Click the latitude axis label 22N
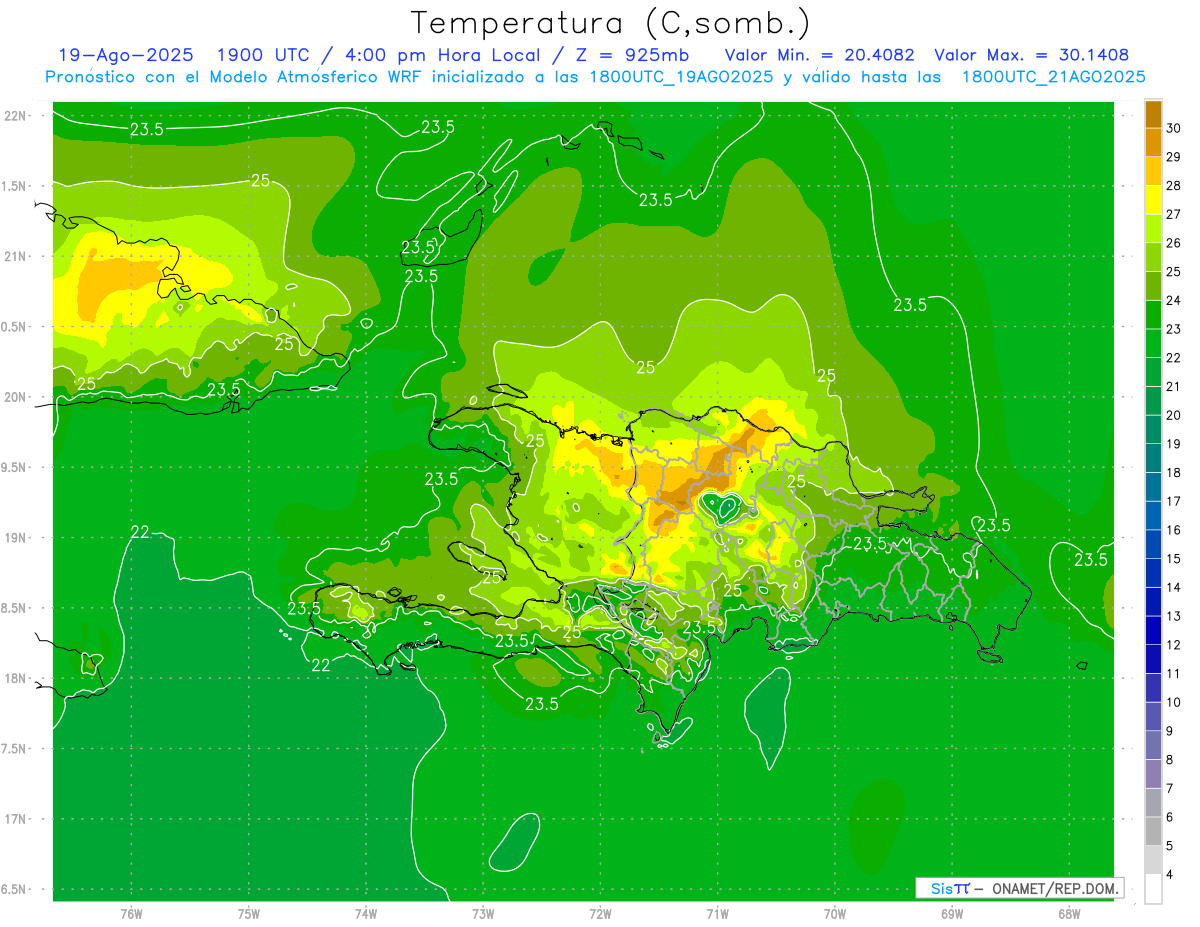Screen dimensions: 1200x927 coord(15,116)
